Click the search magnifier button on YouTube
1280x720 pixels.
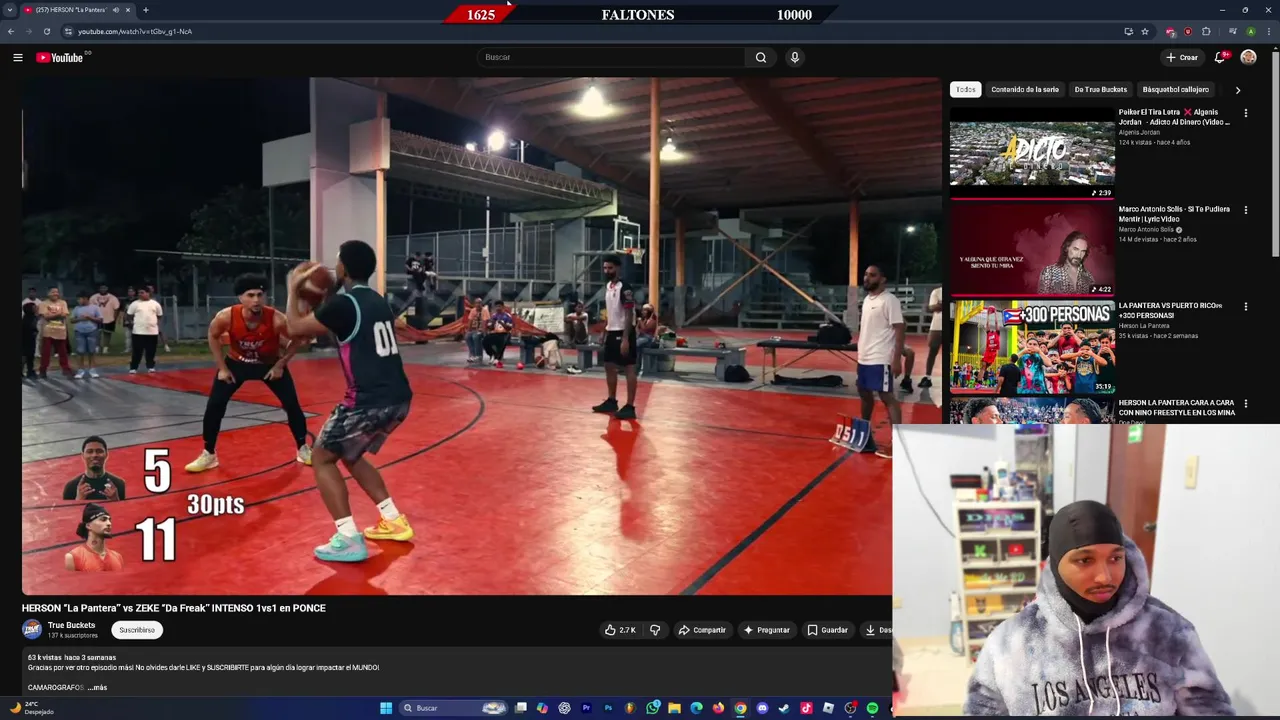click(x=761, y=57)
